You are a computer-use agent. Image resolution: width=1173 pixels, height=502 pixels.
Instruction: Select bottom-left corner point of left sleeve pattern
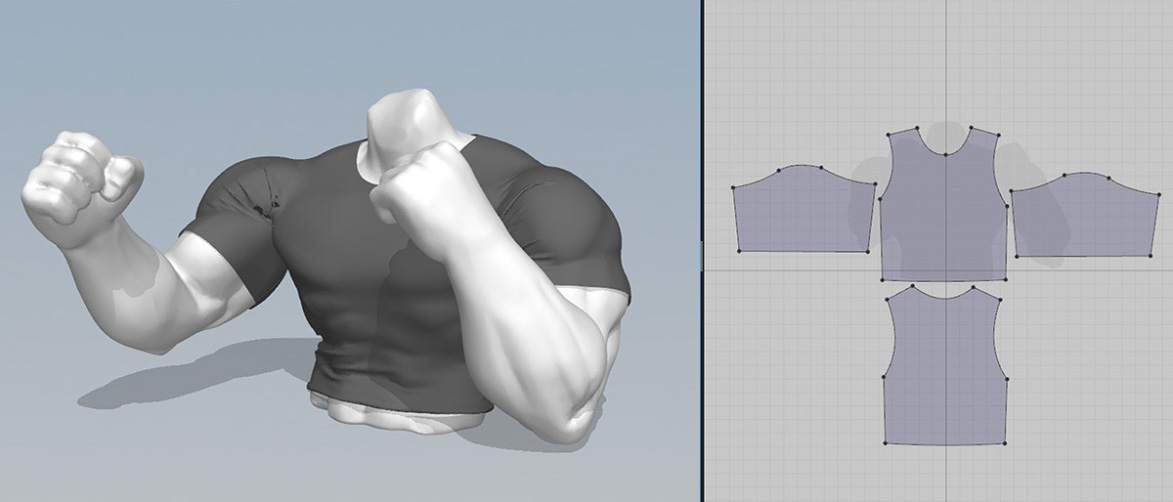(x=739, y=250)
